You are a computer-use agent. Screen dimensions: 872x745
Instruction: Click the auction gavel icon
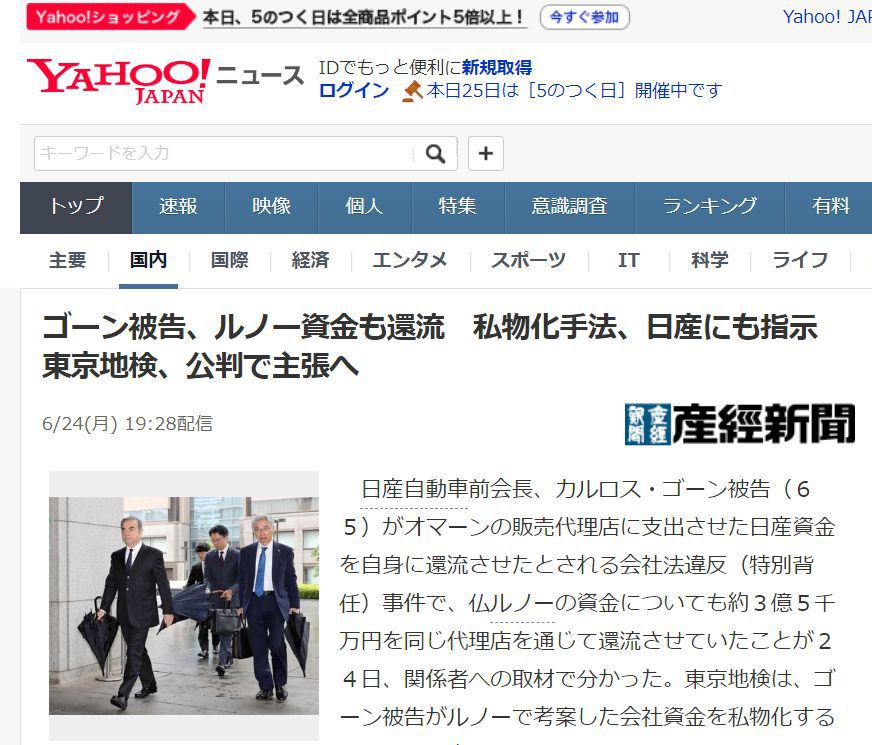tap(413, 91)
